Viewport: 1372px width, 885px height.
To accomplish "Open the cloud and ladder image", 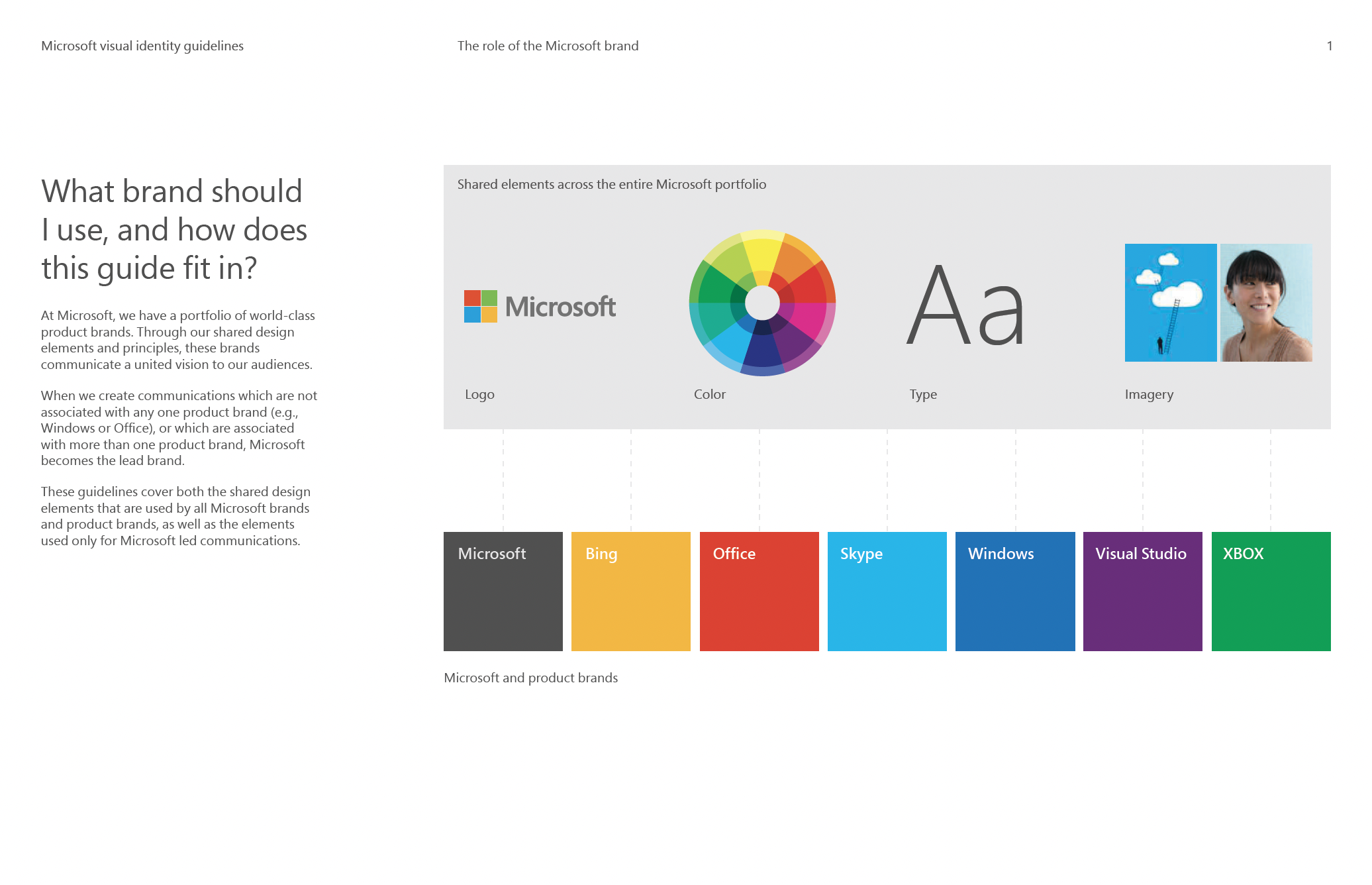I will pyautogui.click(x=1171, y=303).
